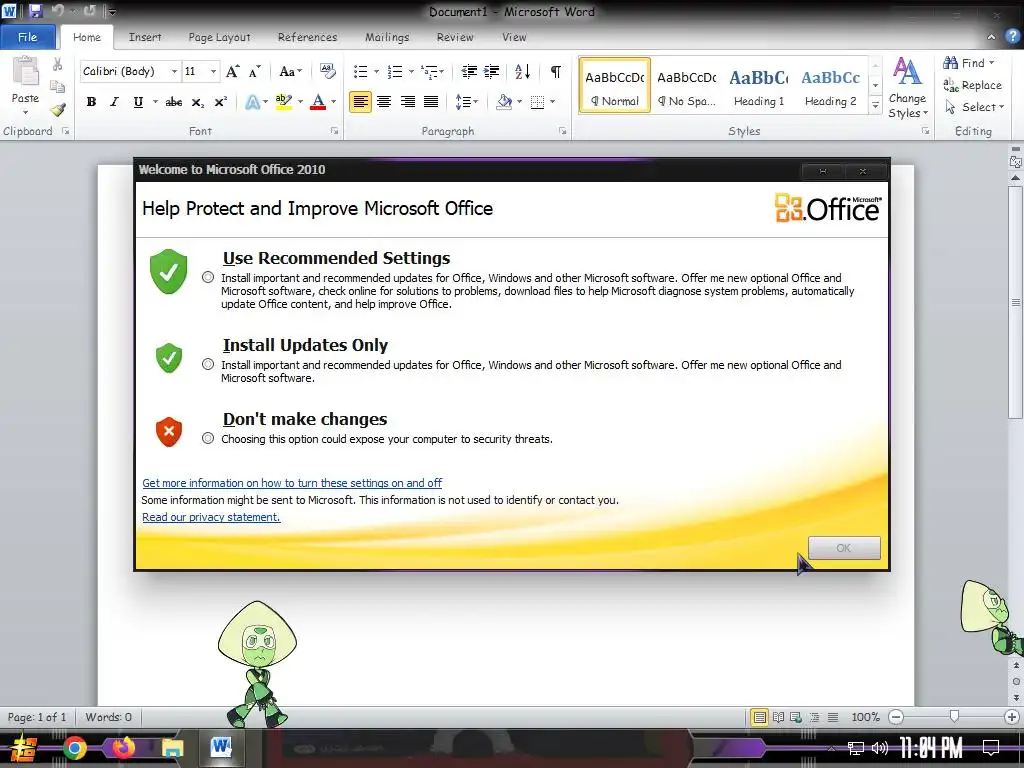1024x768 pixels.
Task: Open the File tab
Action: (x=27, y=37)
